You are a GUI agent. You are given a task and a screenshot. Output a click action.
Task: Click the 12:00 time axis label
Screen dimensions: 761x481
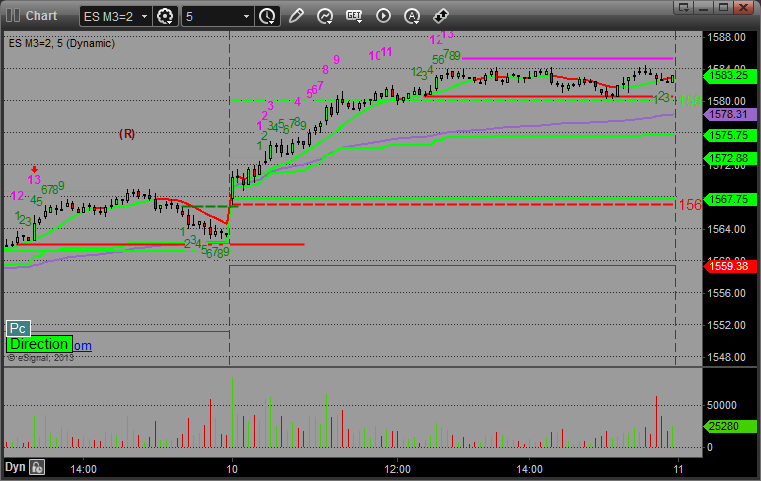tap(397, 469)
